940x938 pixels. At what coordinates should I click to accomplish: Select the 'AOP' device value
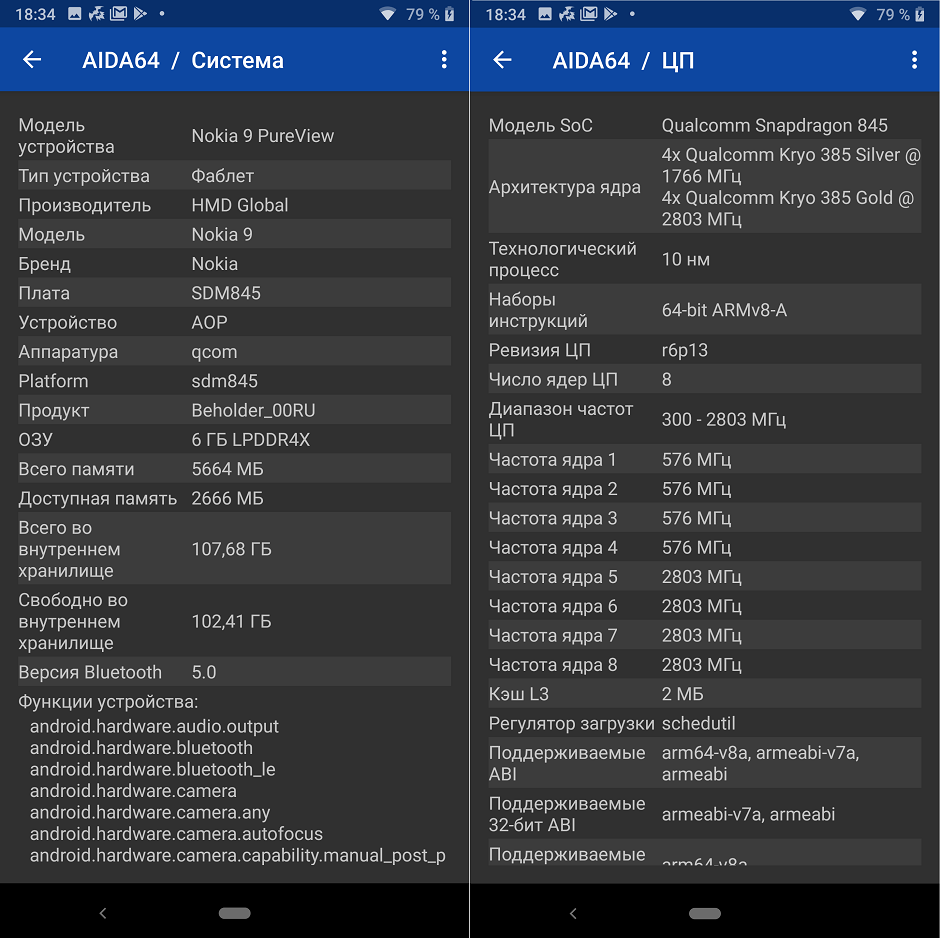point(209,322)
